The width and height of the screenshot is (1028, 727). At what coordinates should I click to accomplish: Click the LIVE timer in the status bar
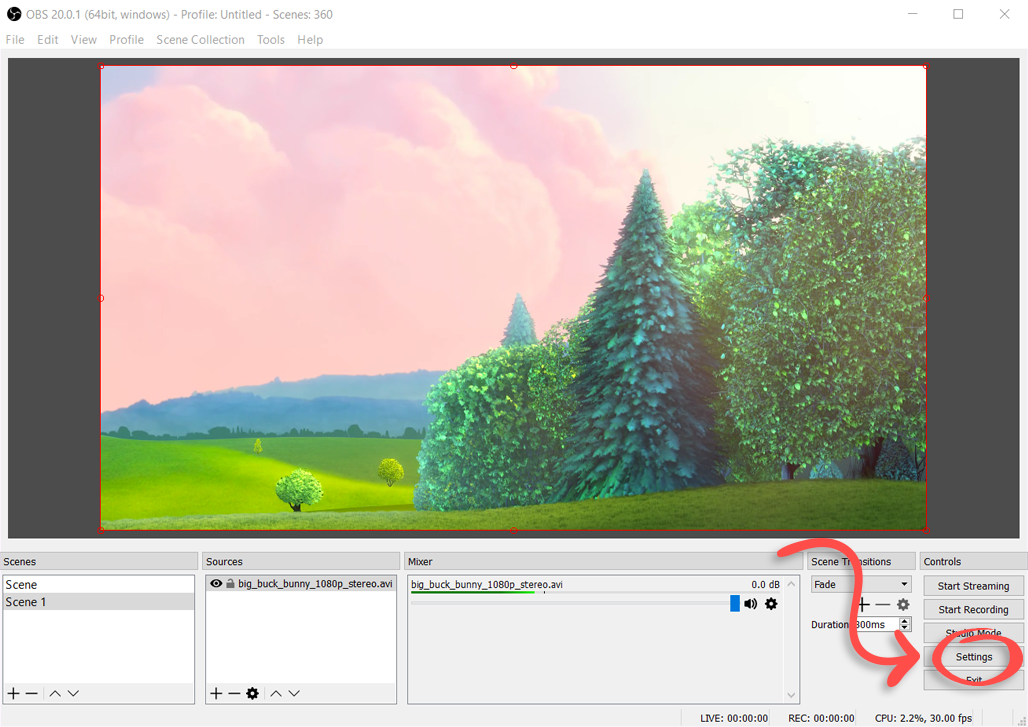coord(734,718)
